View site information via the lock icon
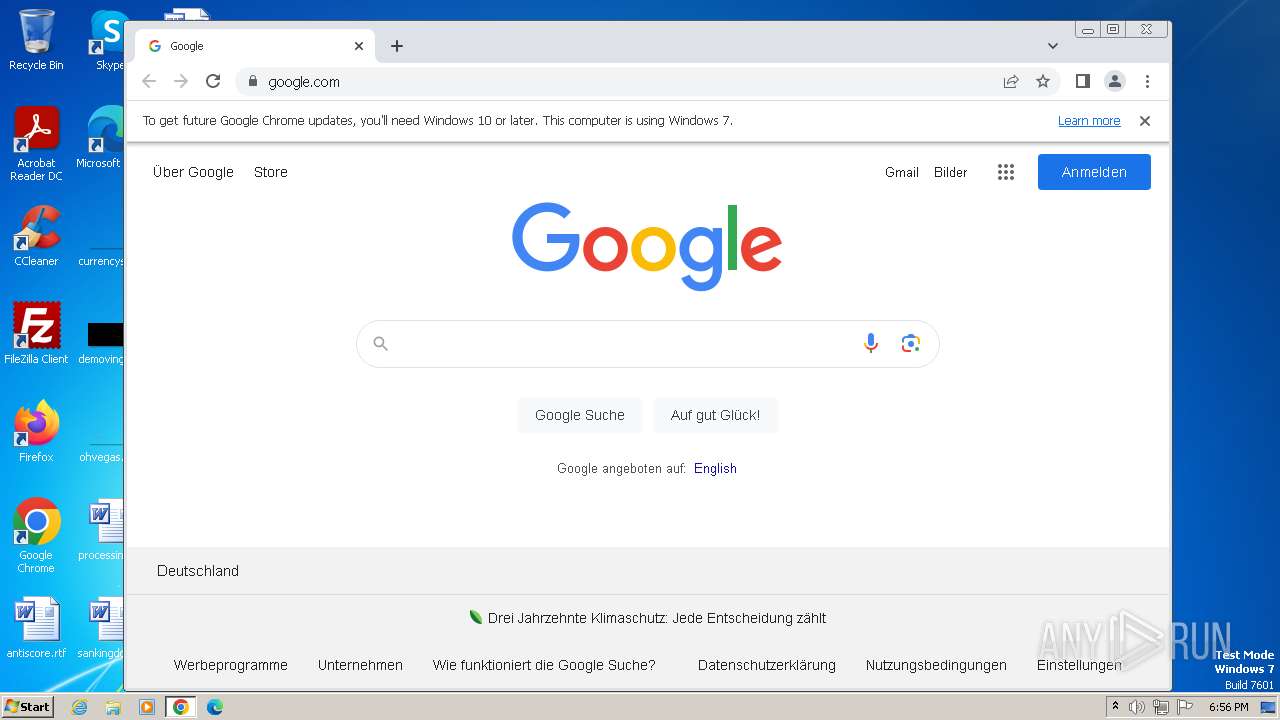 252,81
